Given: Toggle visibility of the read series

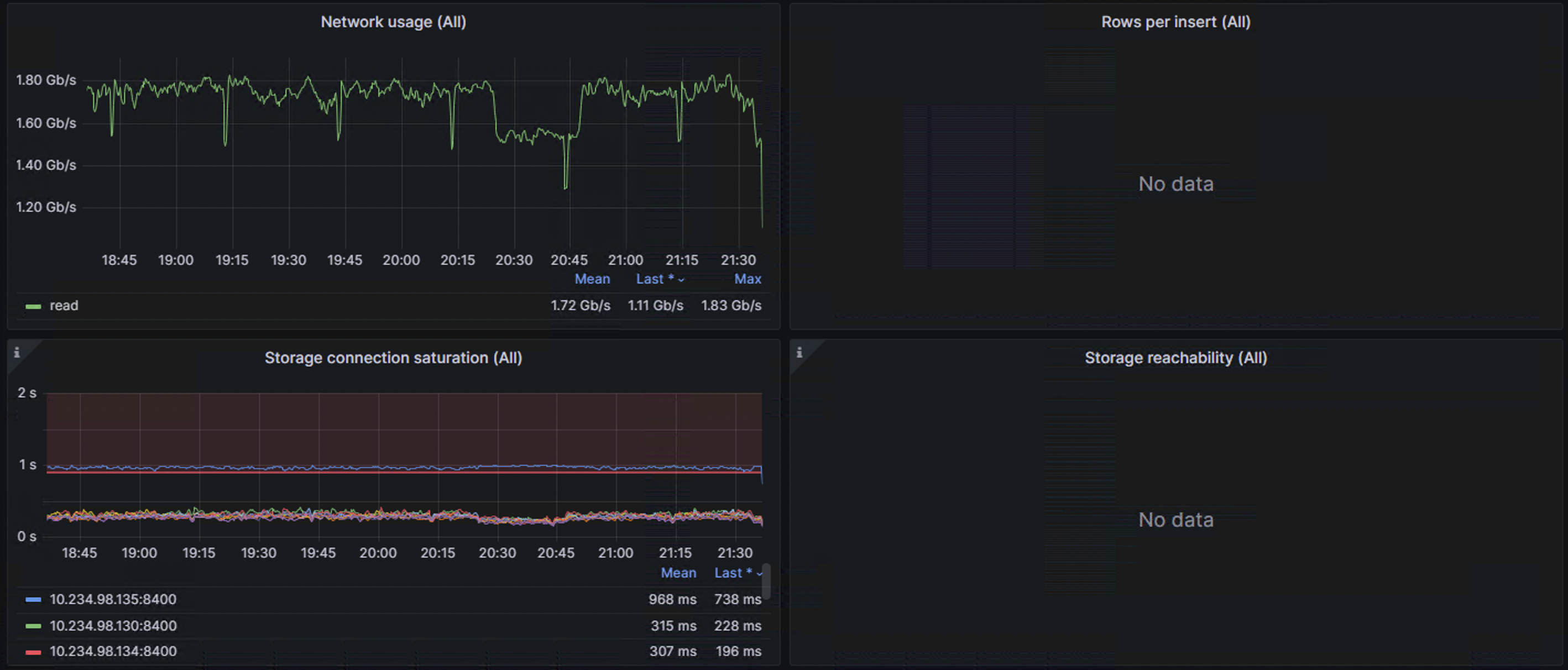Looking at the screenshot, I should [64, 306].
